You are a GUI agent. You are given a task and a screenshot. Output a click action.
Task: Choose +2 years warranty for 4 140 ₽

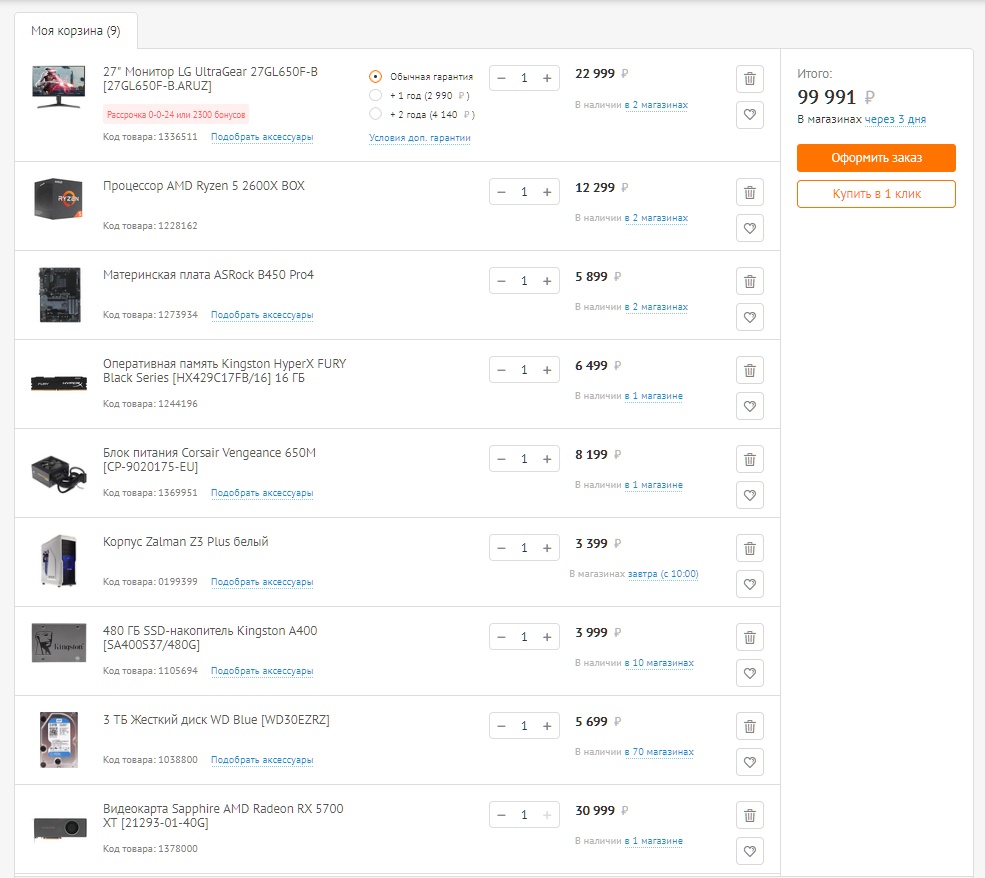click(x=376, y=114)
